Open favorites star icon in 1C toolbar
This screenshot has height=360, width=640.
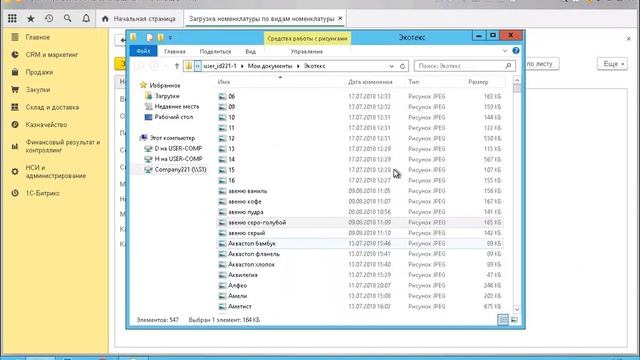click(31, 18)
